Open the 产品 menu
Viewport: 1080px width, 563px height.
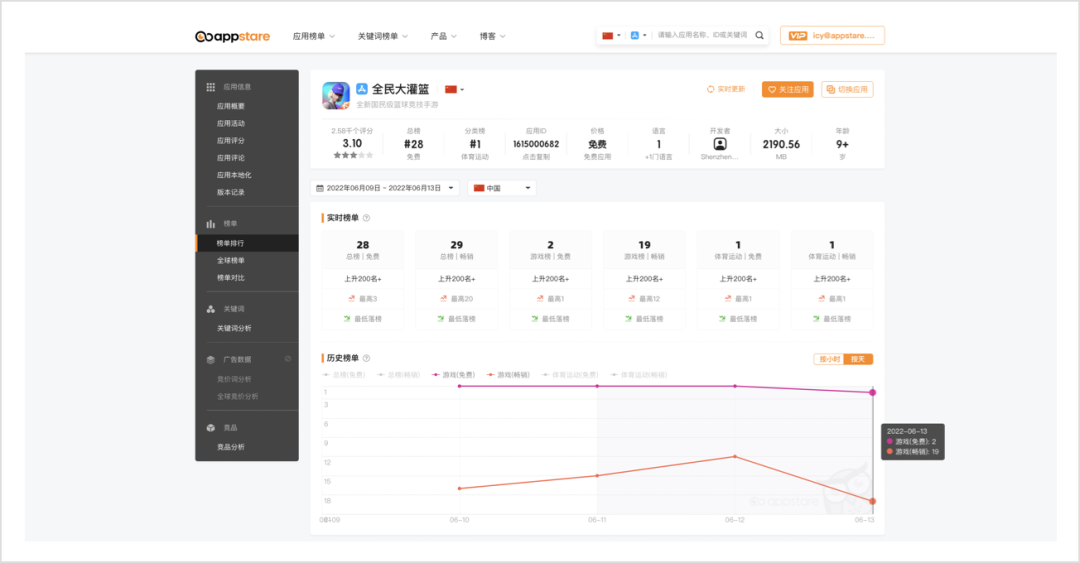444,36
